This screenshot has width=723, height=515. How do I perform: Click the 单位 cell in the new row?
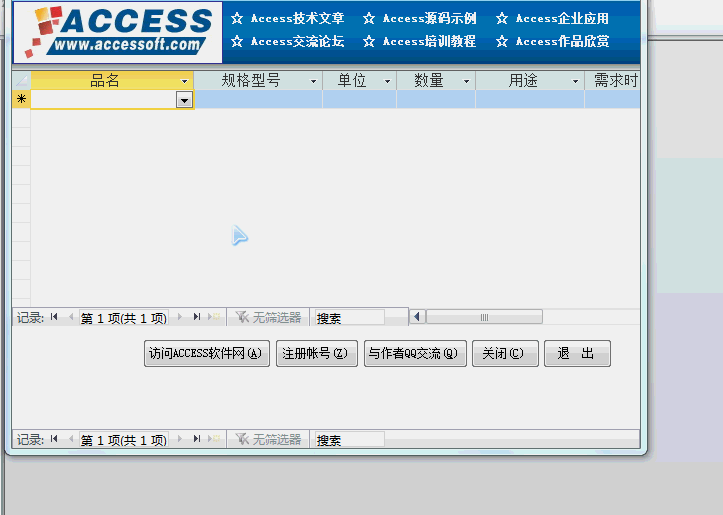click(x=360, y=99)
